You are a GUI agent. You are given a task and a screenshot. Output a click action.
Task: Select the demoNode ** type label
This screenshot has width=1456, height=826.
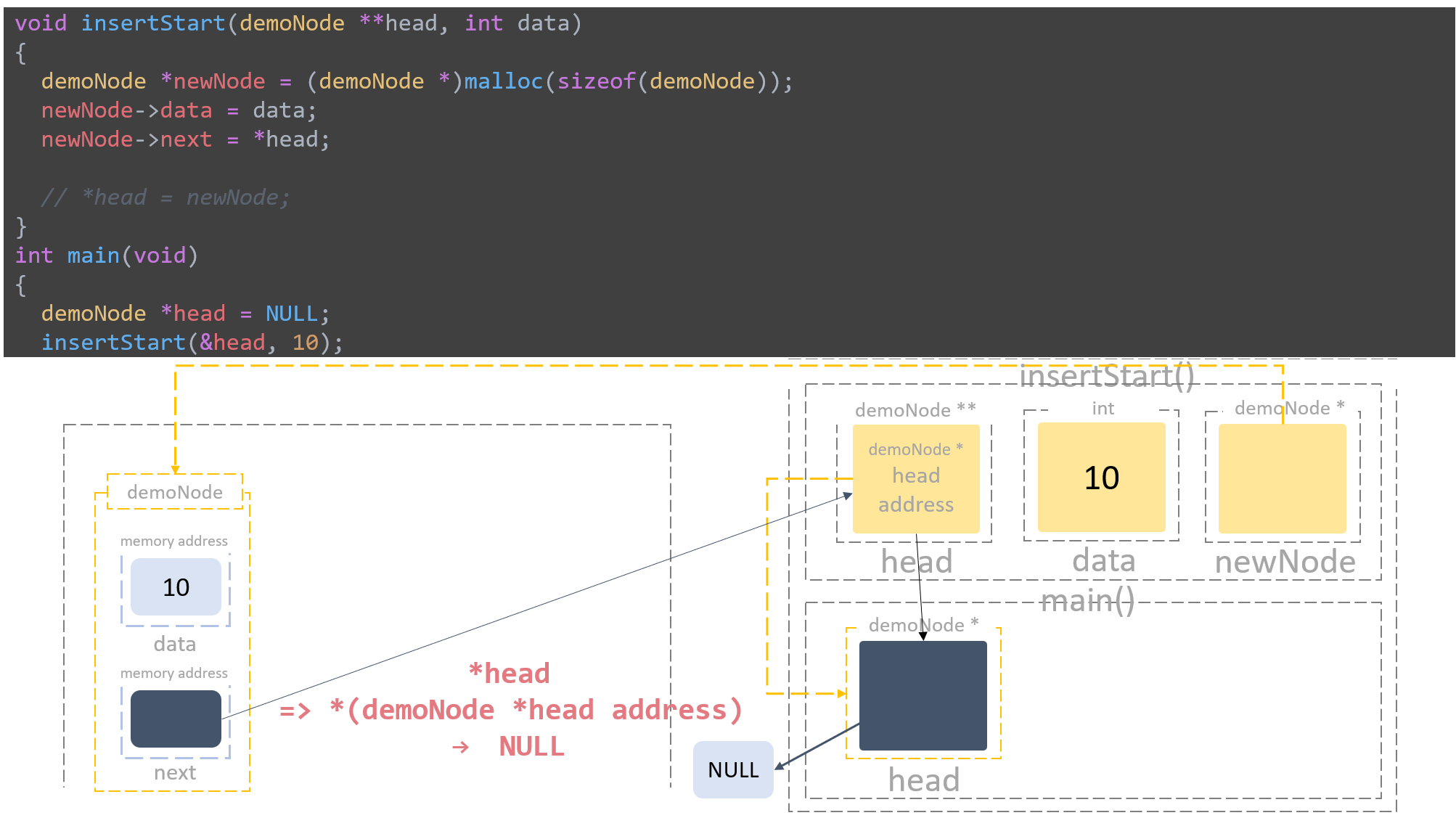click(x=915, y=409)
